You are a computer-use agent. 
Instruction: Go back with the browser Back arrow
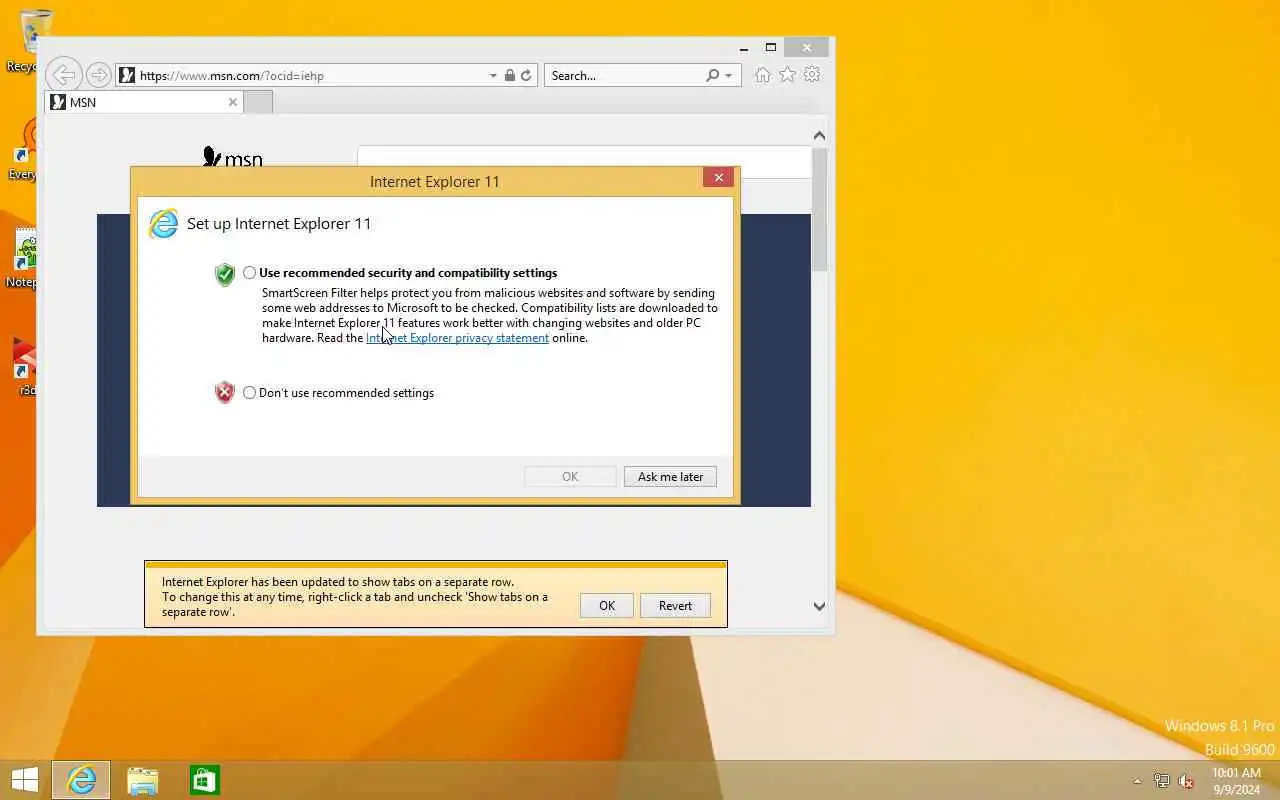(63, 74)
